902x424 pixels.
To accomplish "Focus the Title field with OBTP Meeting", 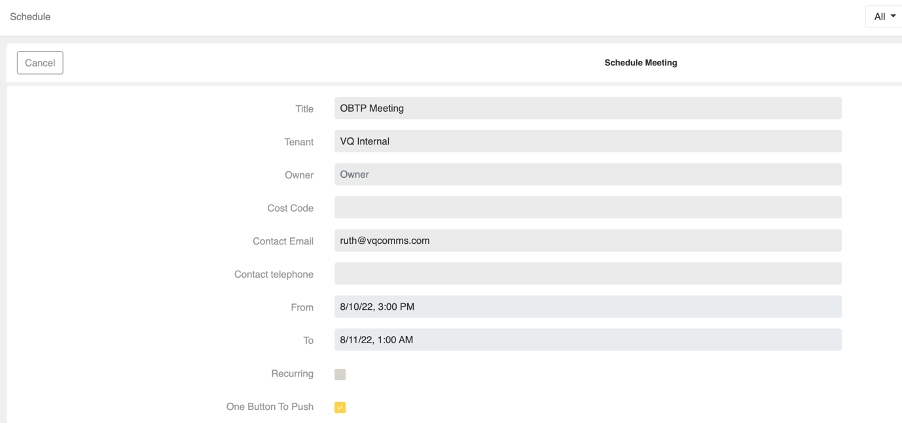I will point(588,108).
